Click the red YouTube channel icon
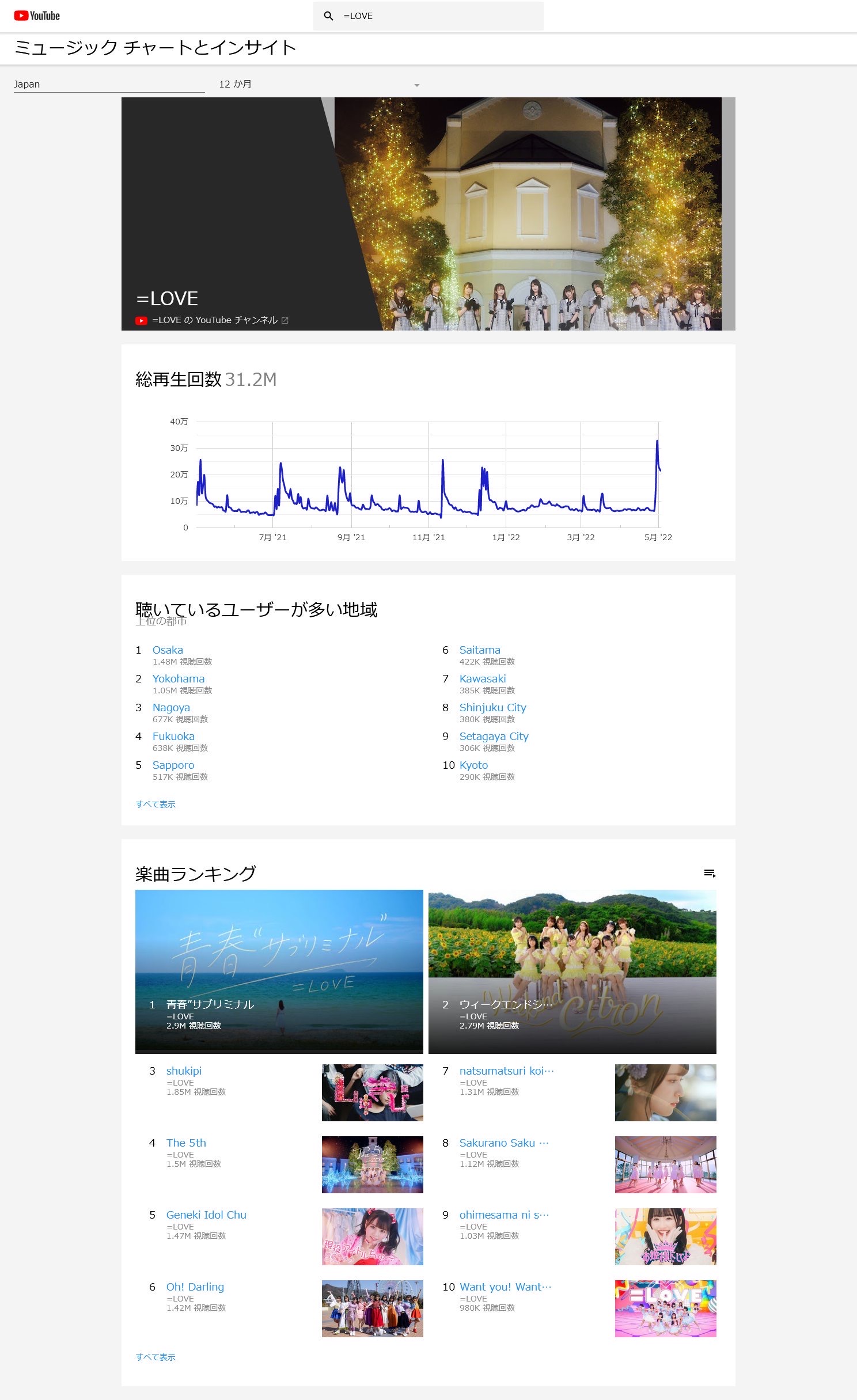Image resolution: width=857 pixels, height=1400 pixels. [x=141, y=321]
